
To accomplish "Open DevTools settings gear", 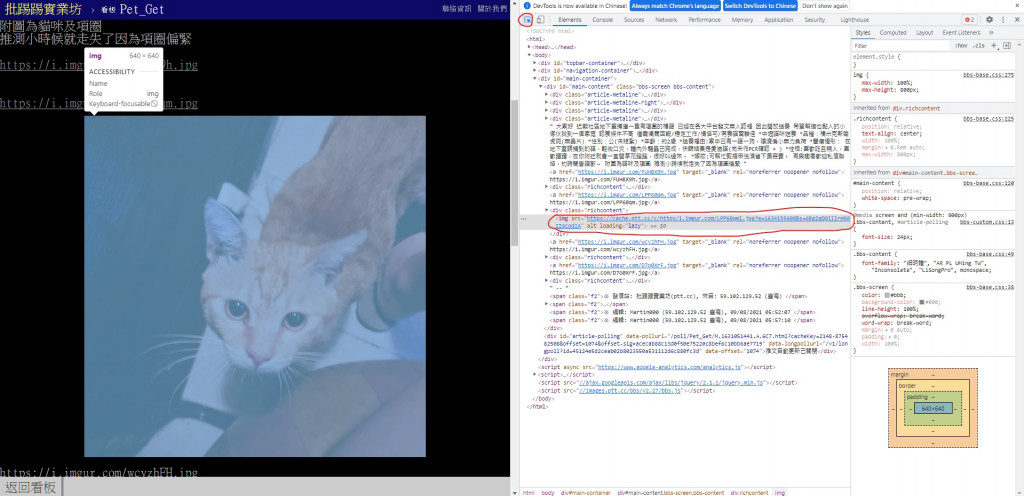I will 989,20.
